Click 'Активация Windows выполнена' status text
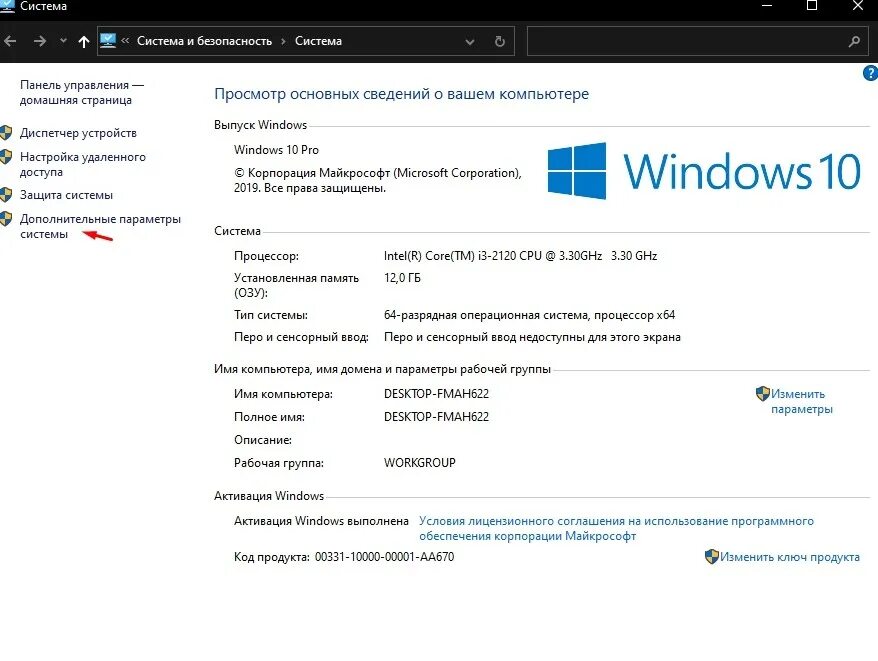878x661 pixels. [321, 521]
